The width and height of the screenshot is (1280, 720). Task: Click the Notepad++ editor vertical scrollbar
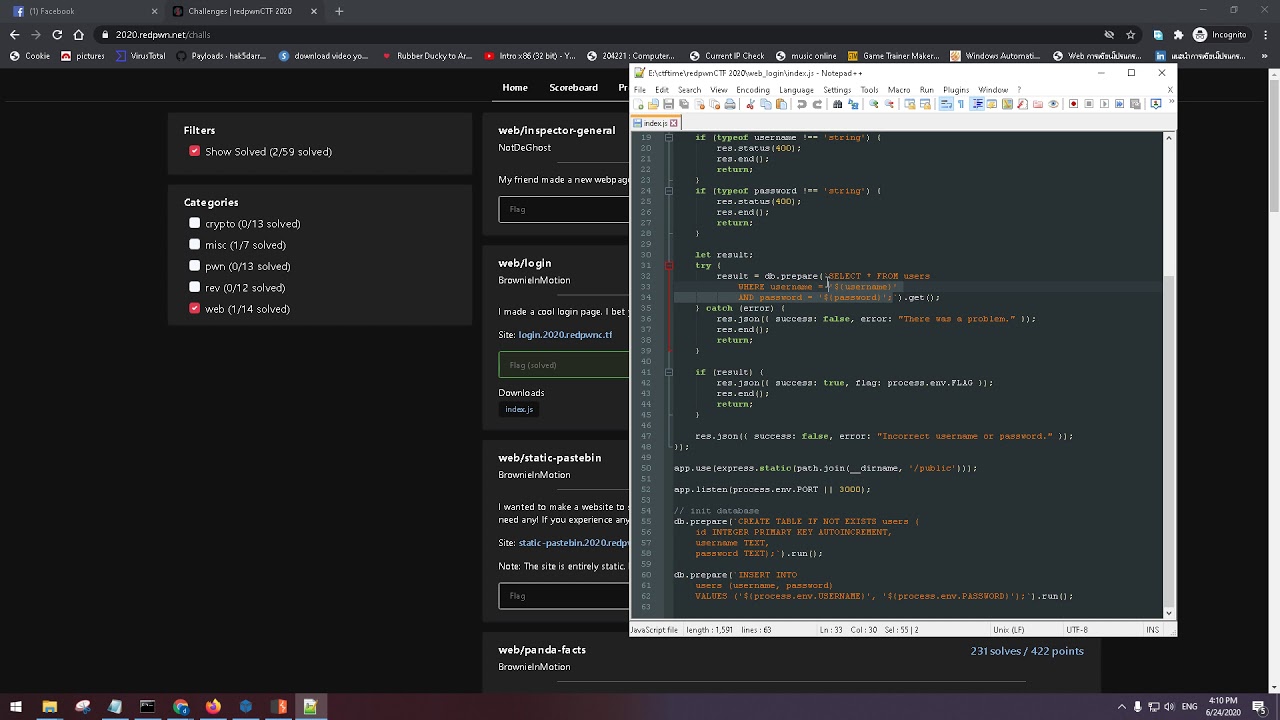point(1168,375)
